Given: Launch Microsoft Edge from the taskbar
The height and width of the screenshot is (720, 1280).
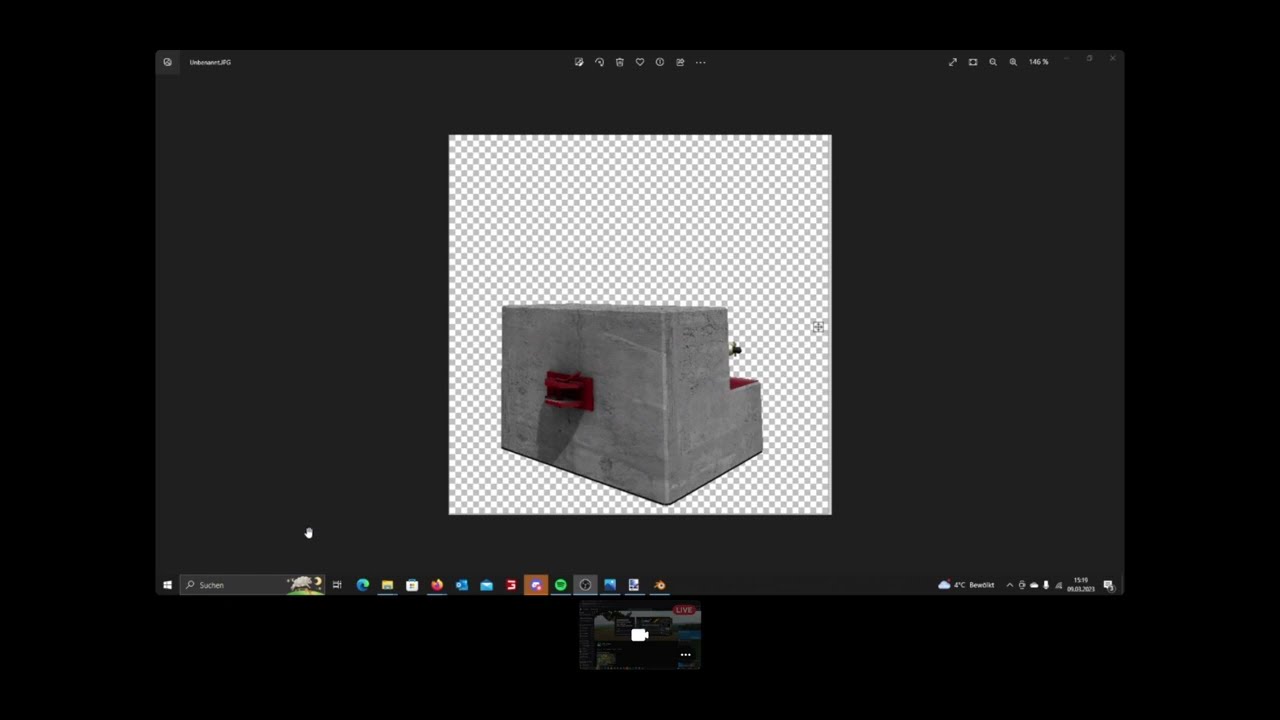Looking at the screenshot, I should [363, 585].
